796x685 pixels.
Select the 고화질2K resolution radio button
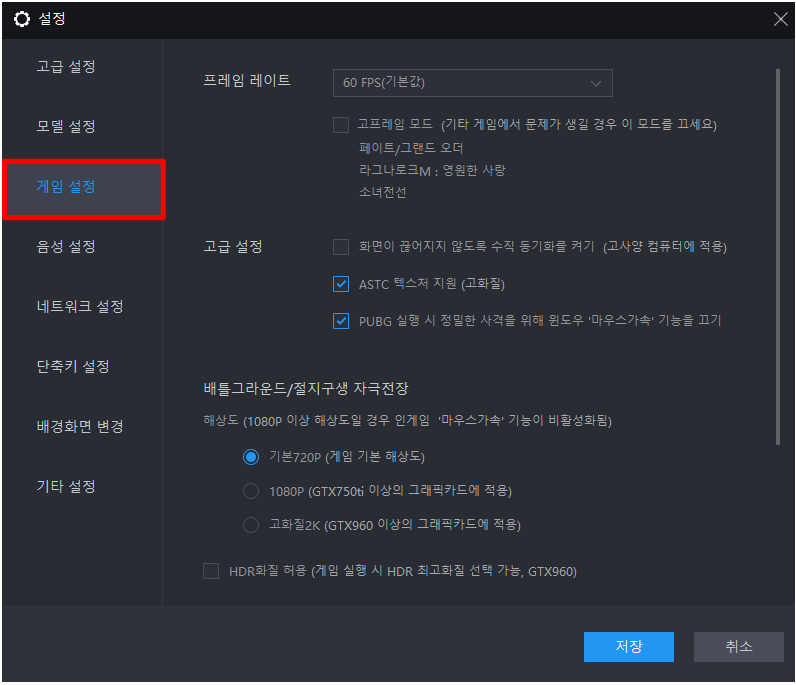pos(251,525)
